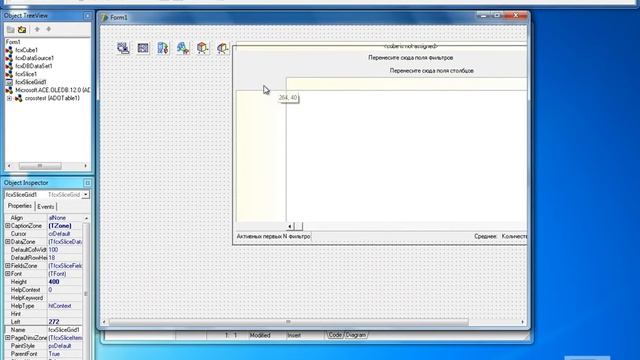Close the Object Inspector panel
This screenshot has width=640, height=360.
[87, 183]
